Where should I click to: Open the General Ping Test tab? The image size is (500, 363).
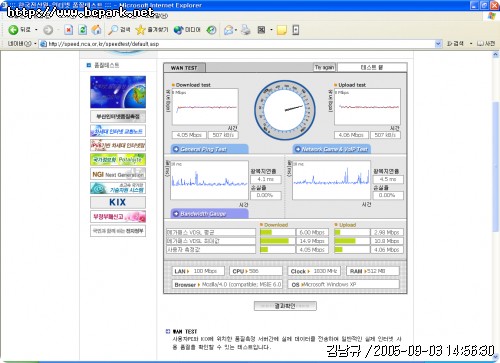(x=210, y=149)
